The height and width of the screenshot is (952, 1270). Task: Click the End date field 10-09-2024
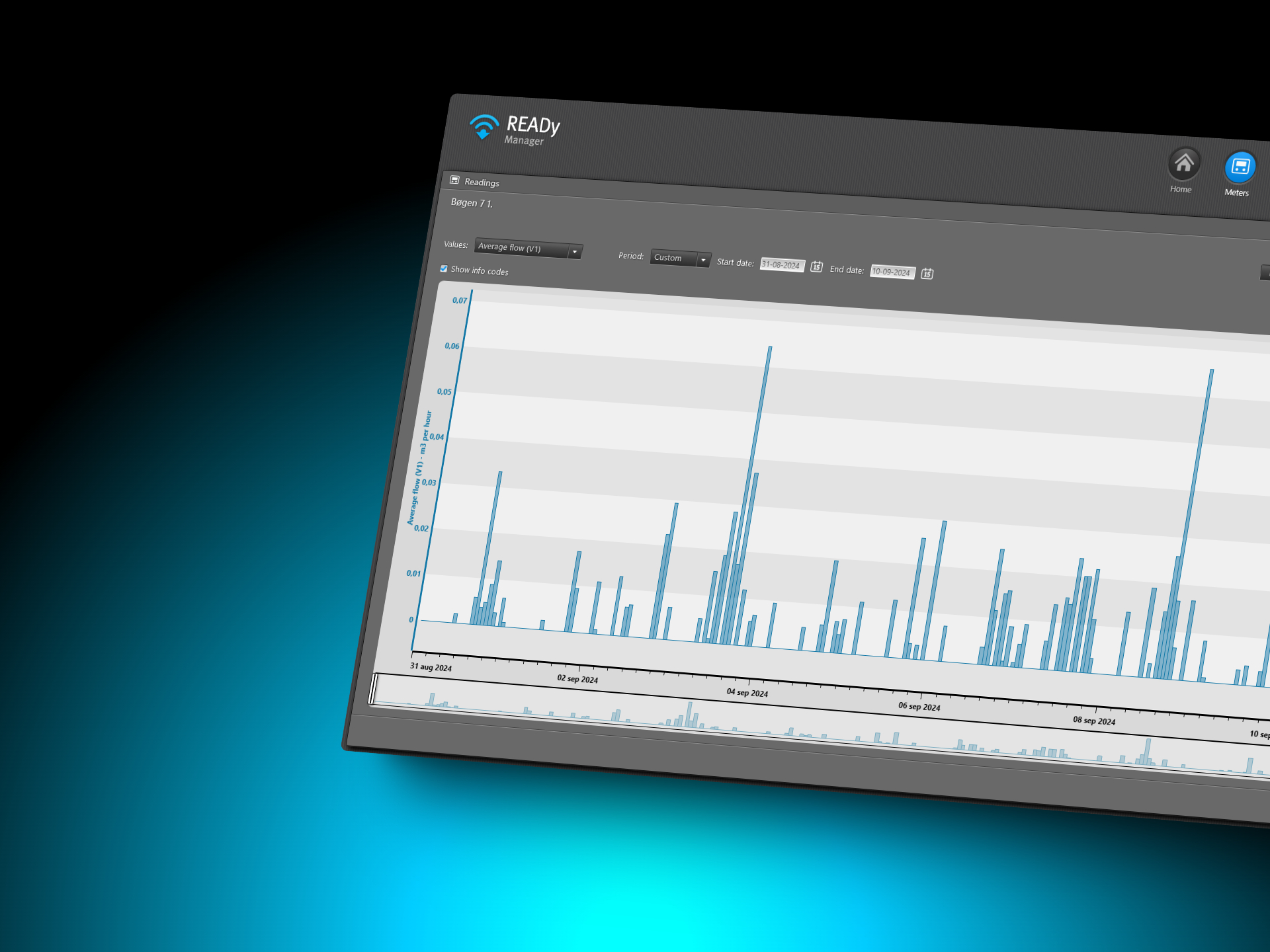tap(892, 272)
